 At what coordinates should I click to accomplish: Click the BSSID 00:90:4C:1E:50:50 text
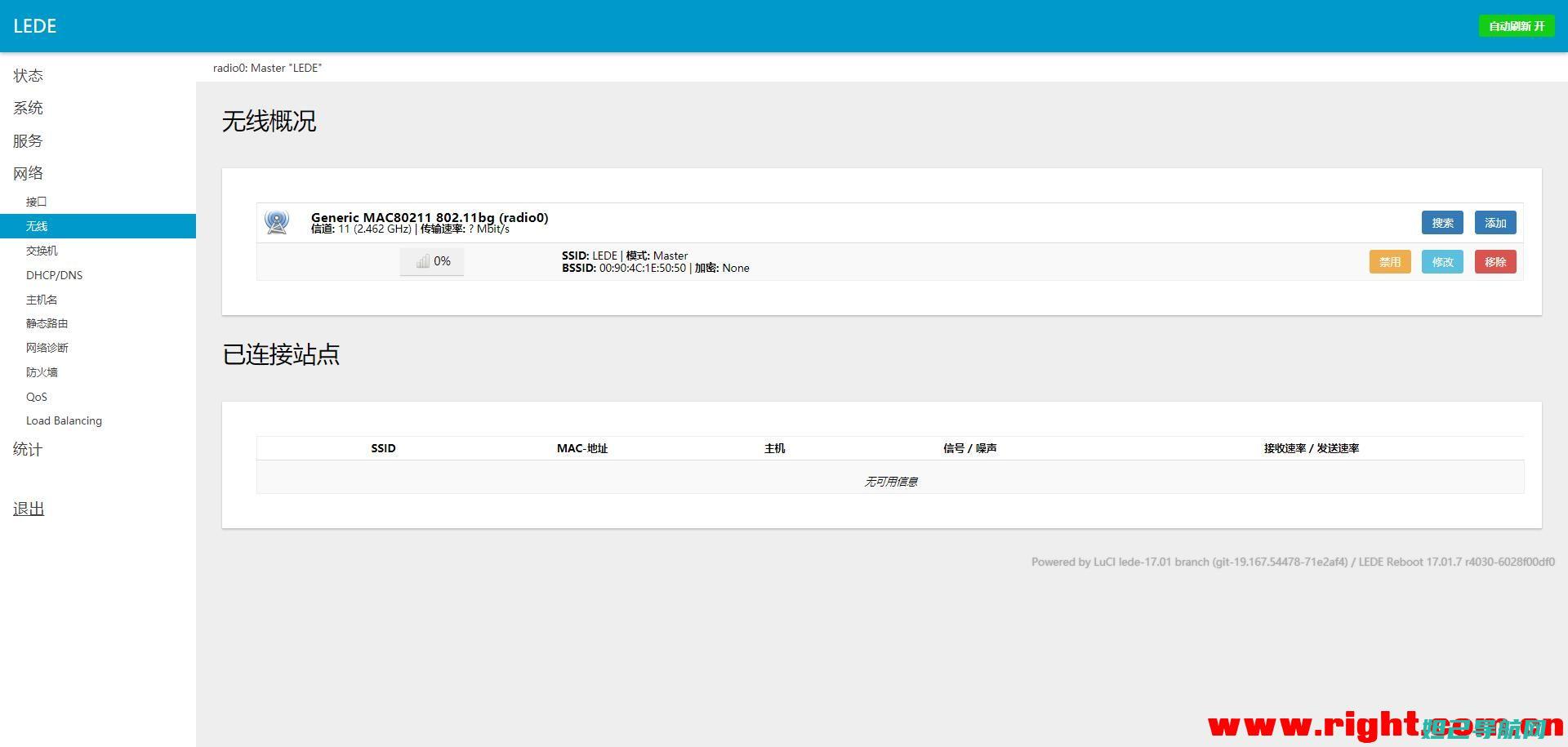tap(624, 268)
